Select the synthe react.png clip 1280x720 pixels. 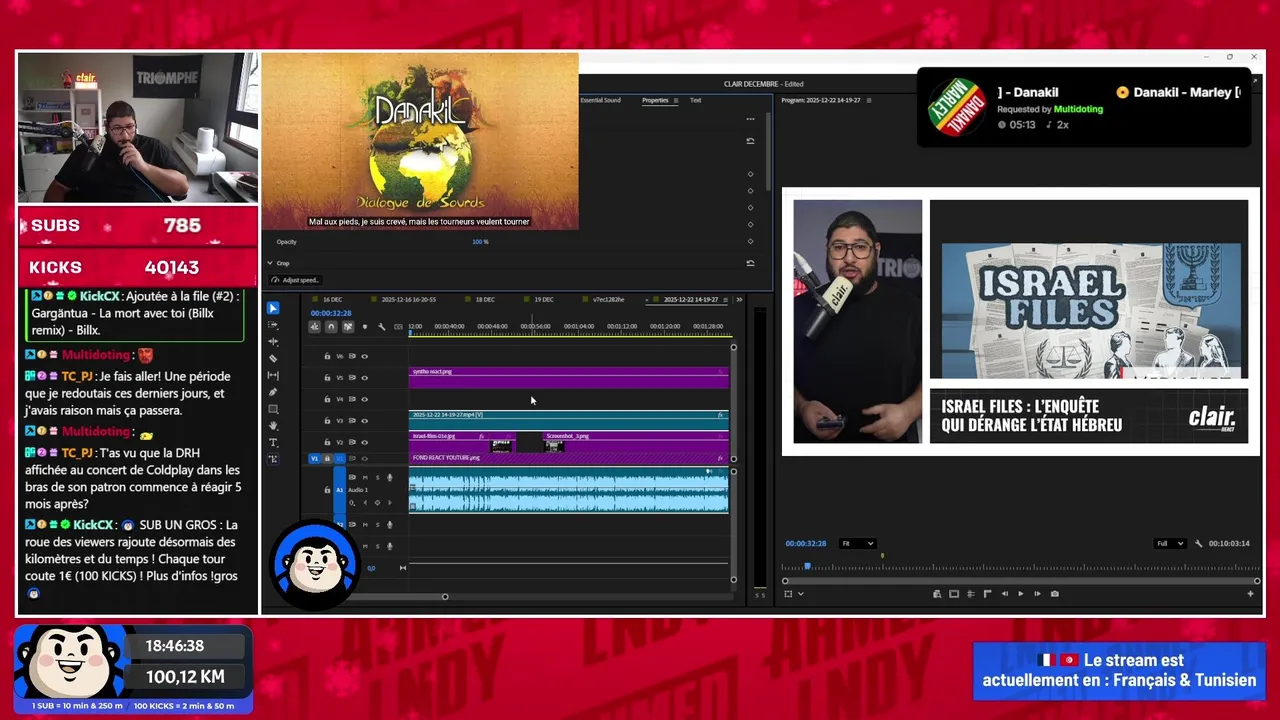click(x=568, y=377)
